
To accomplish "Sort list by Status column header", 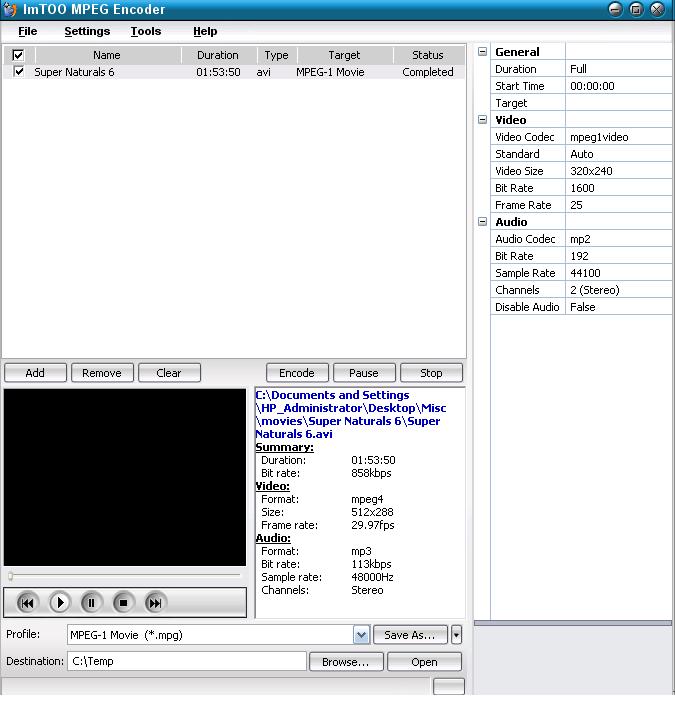I will [428, 55].
